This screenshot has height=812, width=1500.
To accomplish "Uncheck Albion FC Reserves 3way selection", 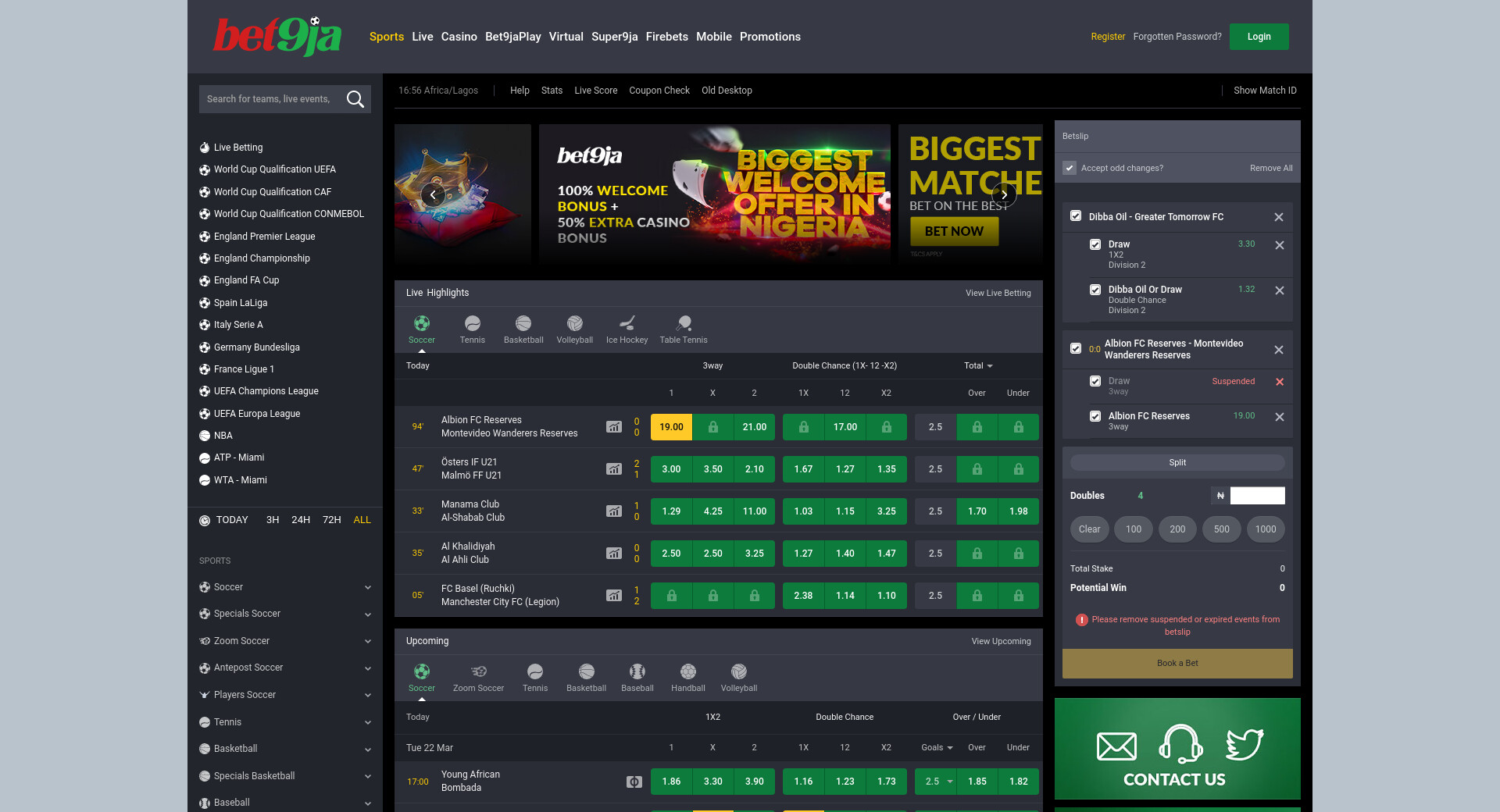I will point(1095,416).
